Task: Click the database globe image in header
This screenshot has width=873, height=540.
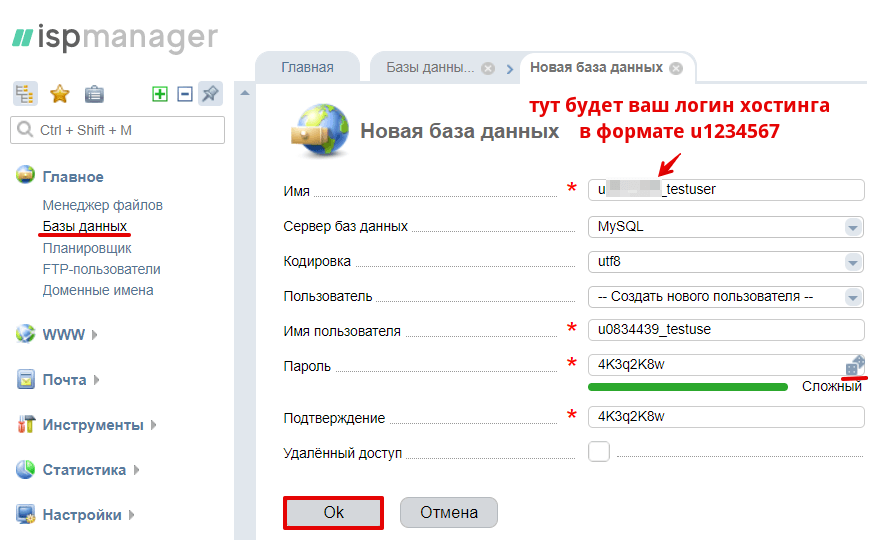Action: [x=320, y=130]
